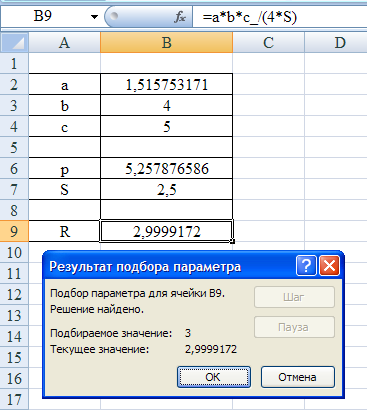
Task: Expand the Name Box dropdown arrow
Action: click(94, 17)
